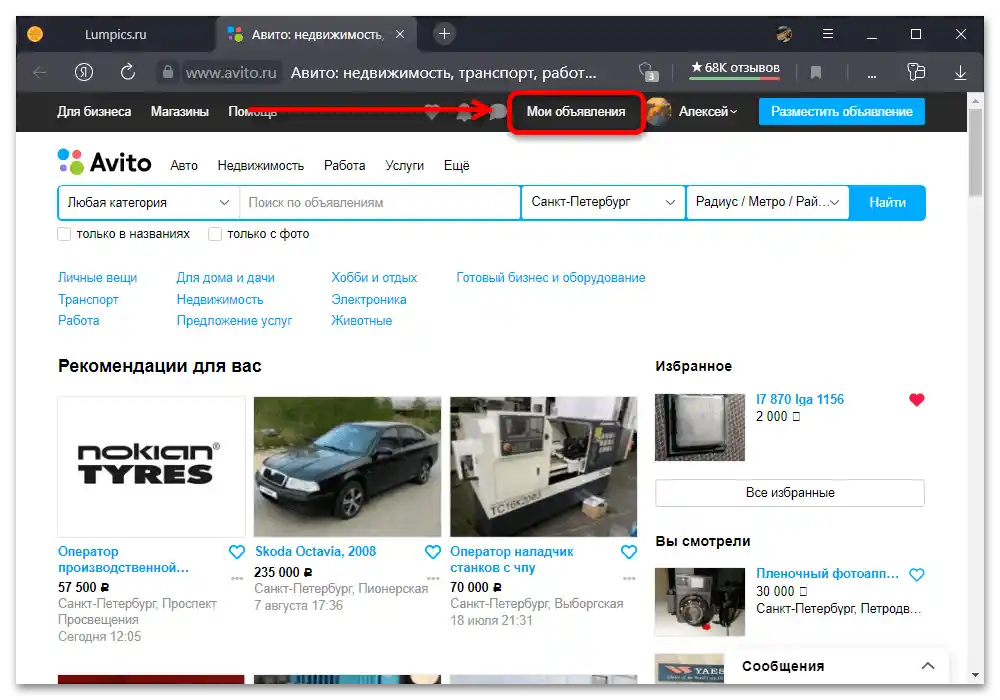Expand the Сообщения panel with its chevron

(928, 666)
